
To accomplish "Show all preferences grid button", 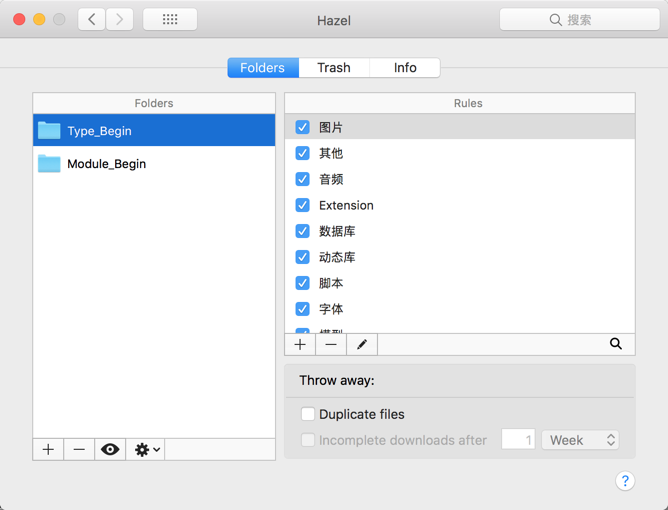I will [170, 19].
